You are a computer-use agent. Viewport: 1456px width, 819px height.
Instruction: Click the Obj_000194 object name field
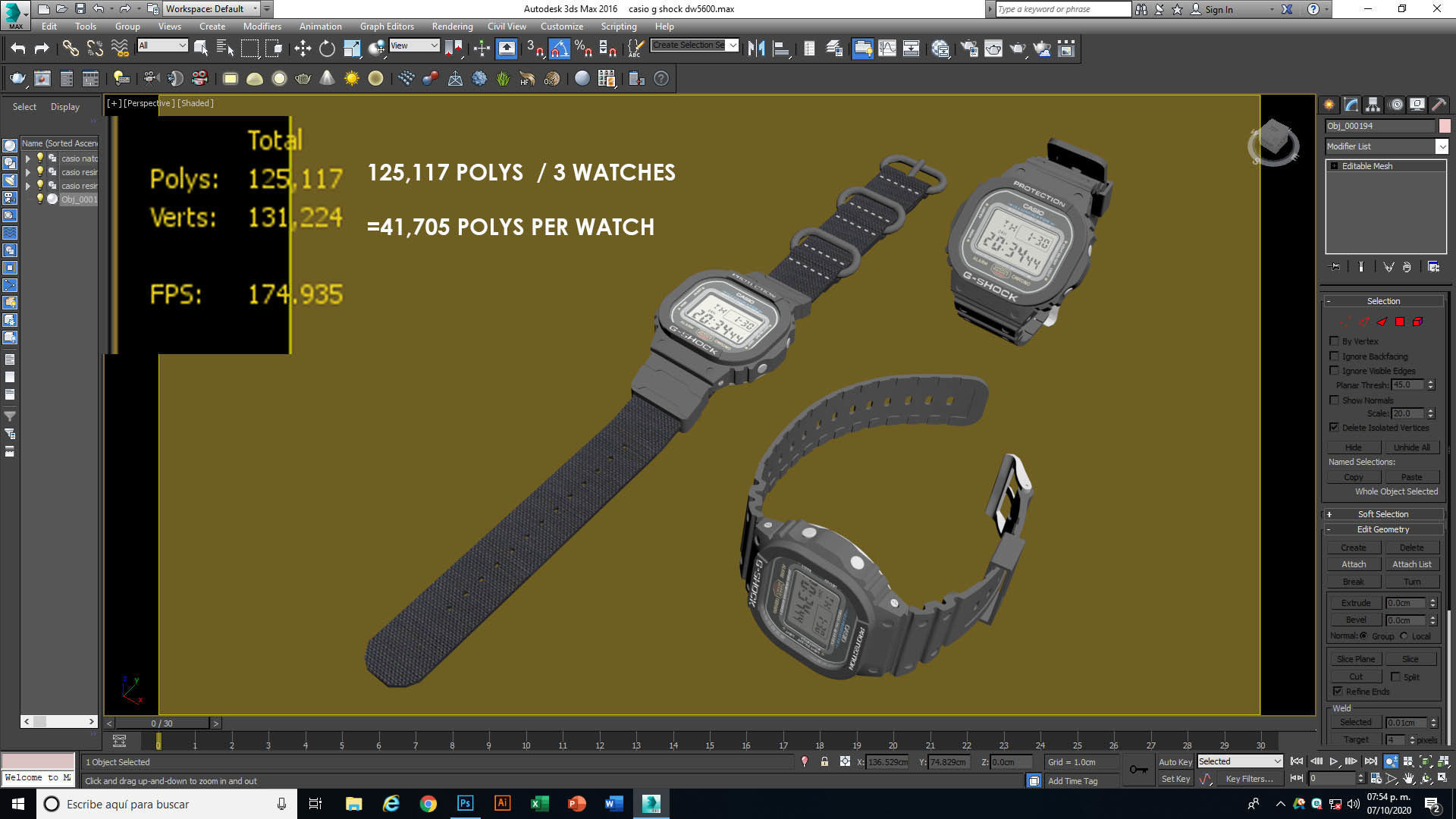1380,126
